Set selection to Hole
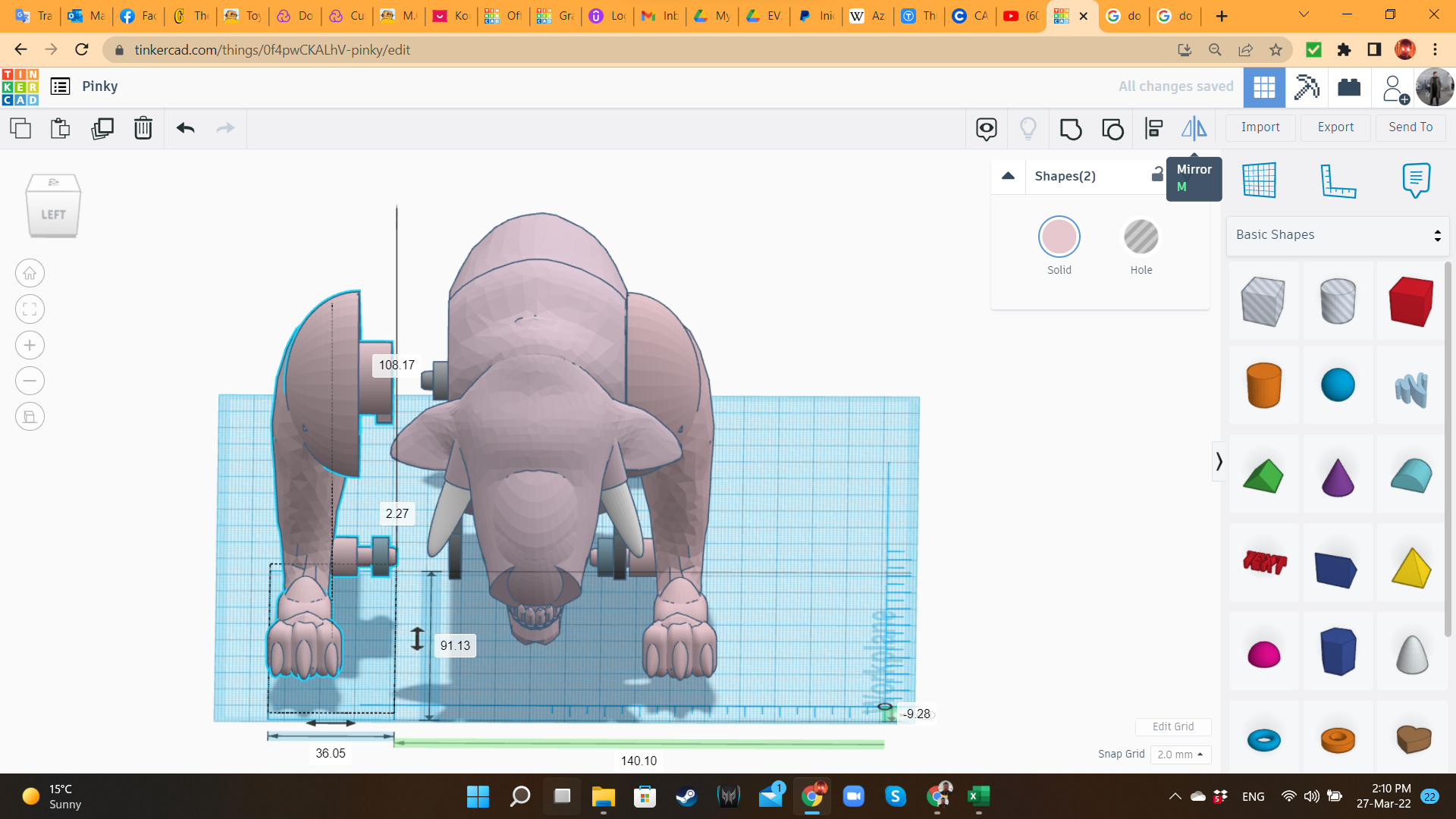 coord(1141,237)
